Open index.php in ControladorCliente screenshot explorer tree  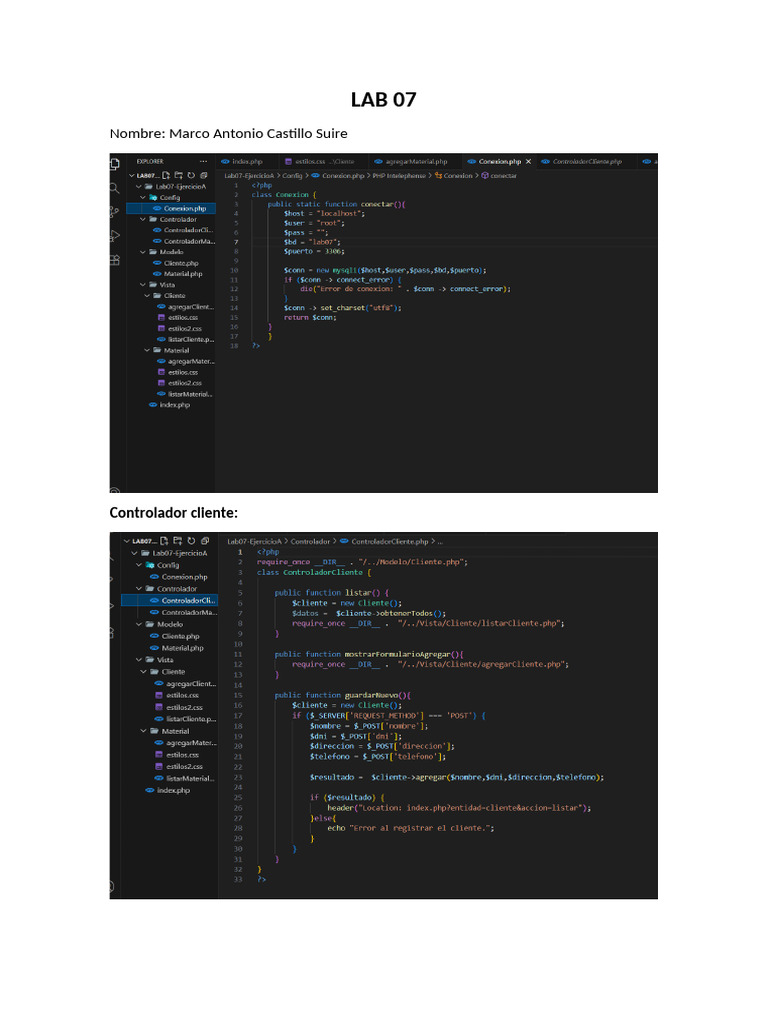(170, 790)
